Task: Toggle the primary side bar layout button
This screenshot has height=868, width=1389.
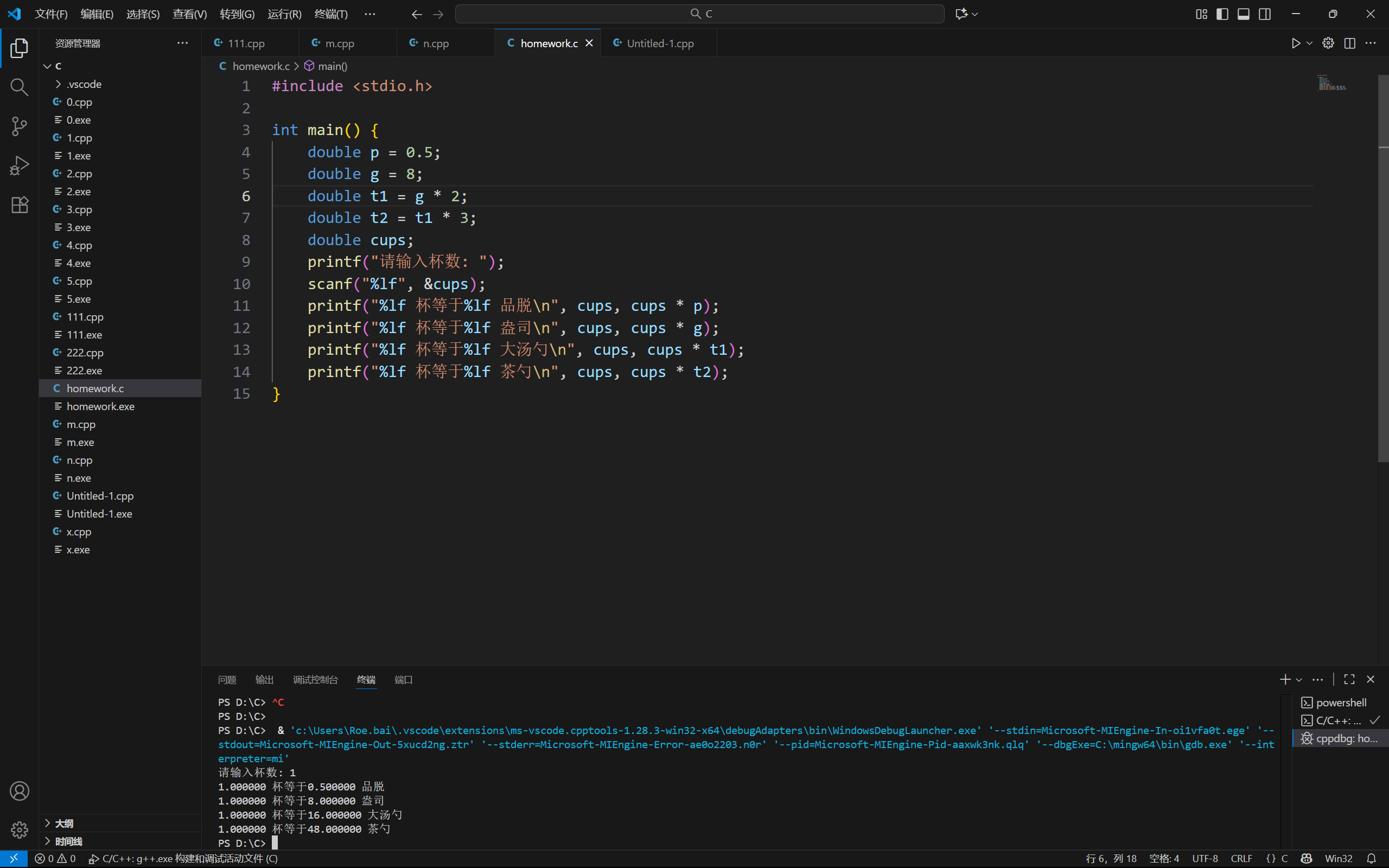Action: 1222,14
